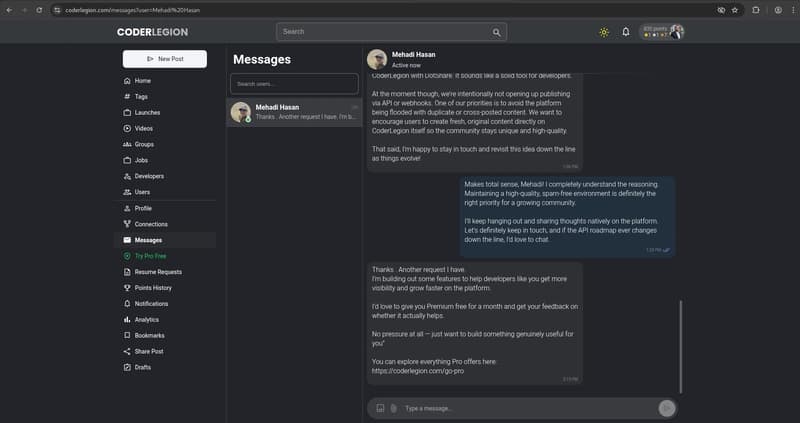Bookmark this page with the star icon
800x423 pixels.
(735, 10)
